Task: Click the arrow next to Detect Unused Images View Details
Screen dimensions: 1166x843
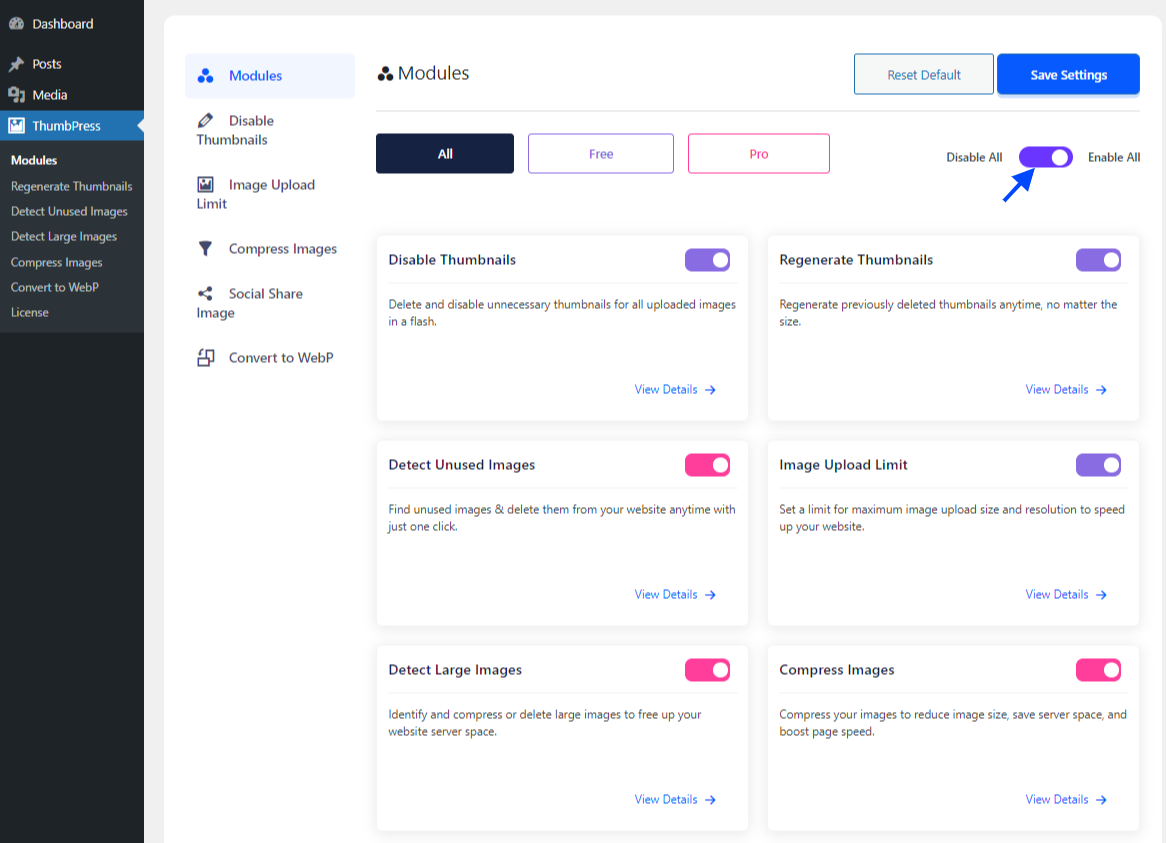Action: [710, 595]
